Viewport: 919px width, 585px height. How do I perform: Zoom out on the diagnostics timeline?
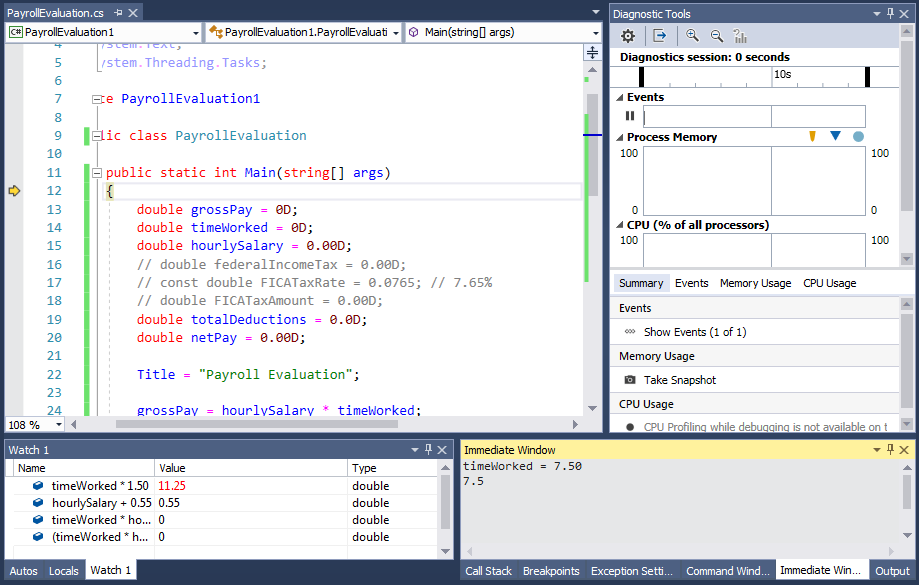click(x=716, y=36)
